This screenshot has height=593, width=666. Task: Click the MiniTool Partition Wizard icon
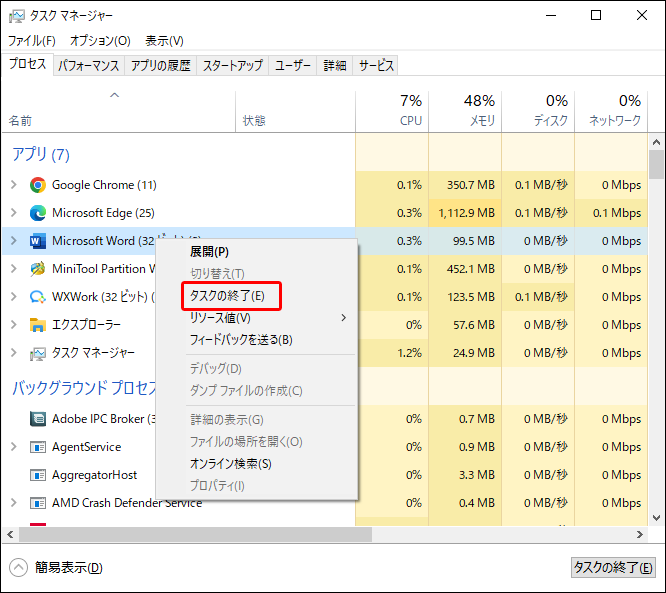[x=38, y=269]
